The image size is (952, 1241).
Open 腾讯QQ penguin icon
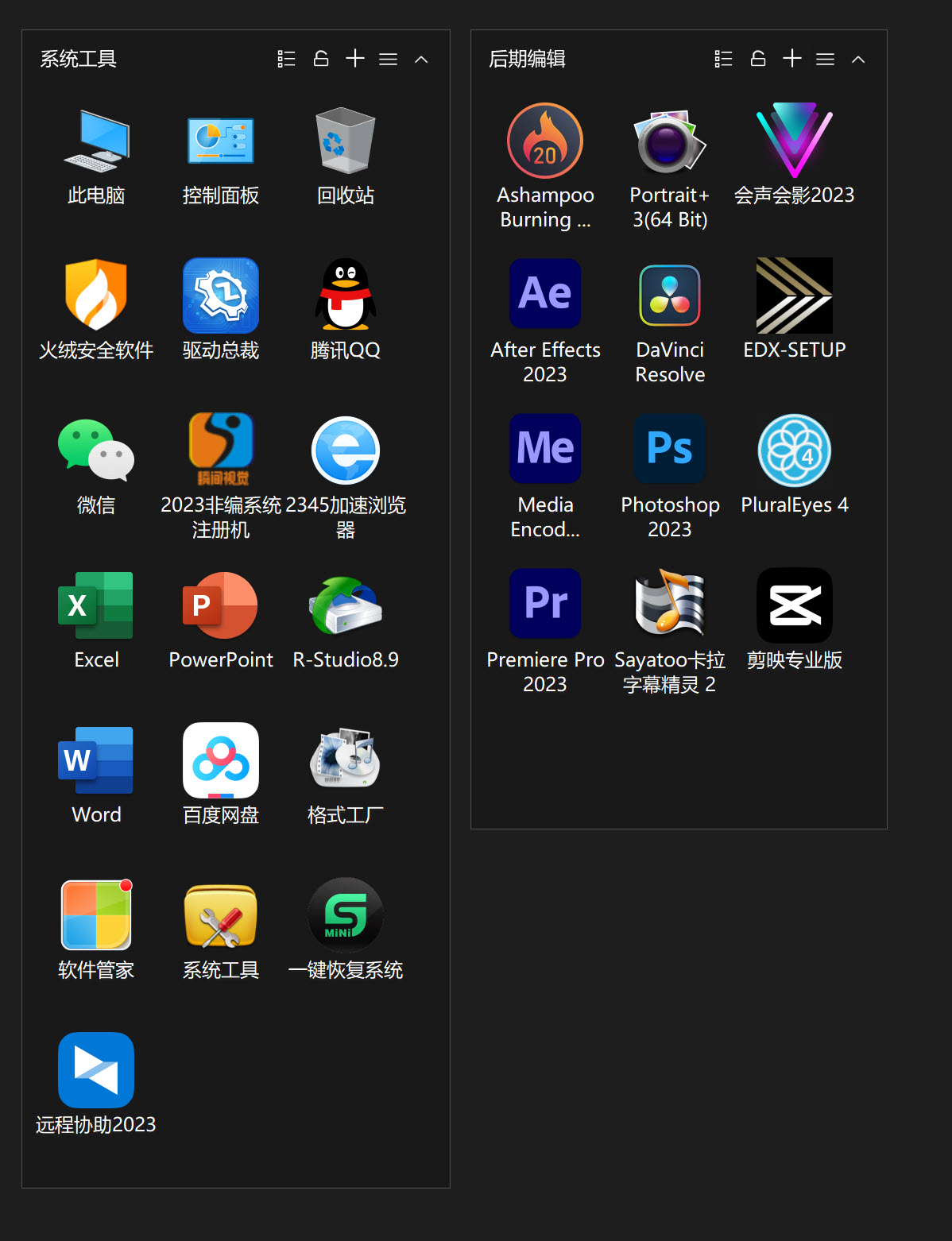[346, 294]
